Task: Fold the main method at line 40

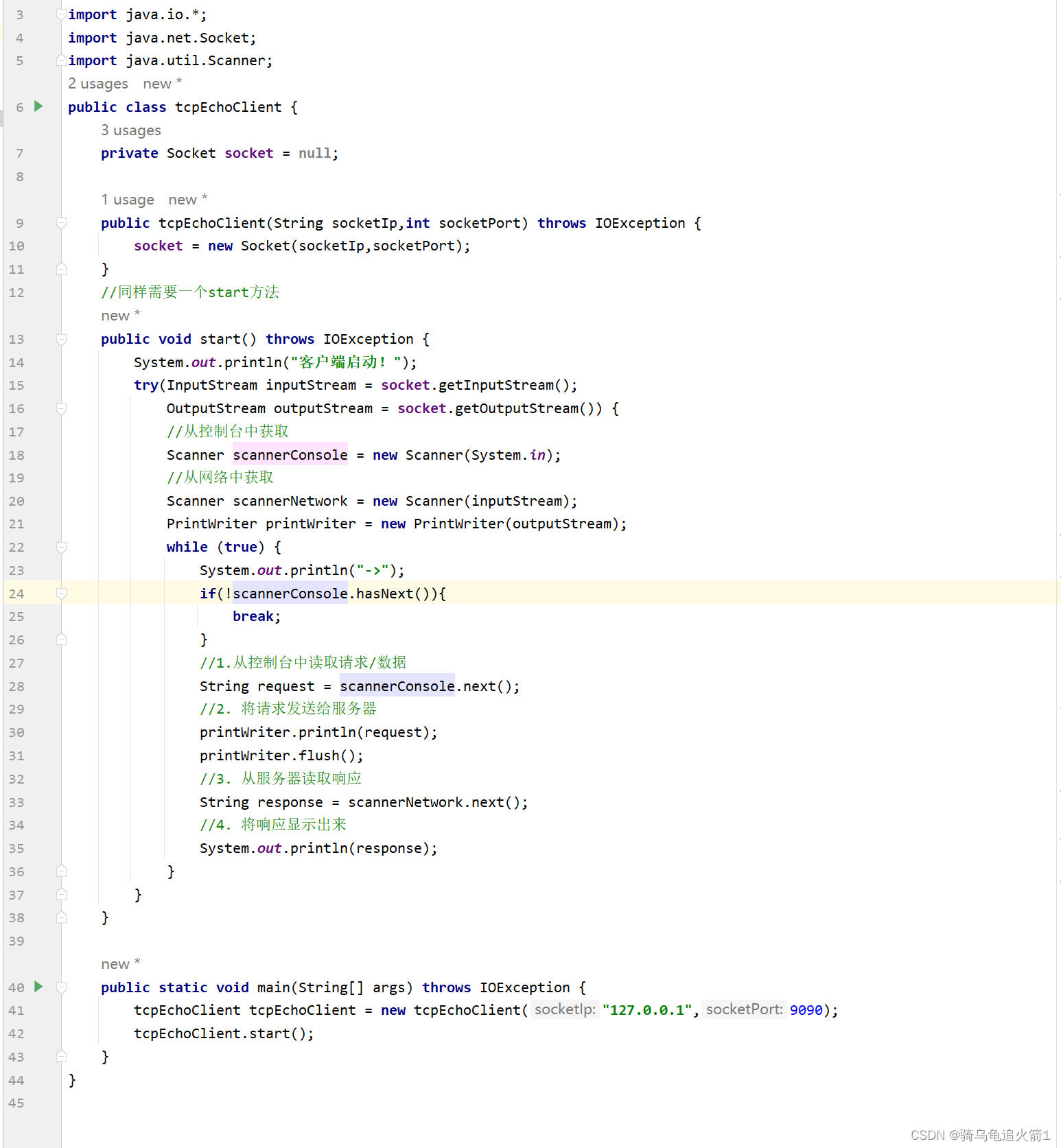Action: tap(61, 987)
